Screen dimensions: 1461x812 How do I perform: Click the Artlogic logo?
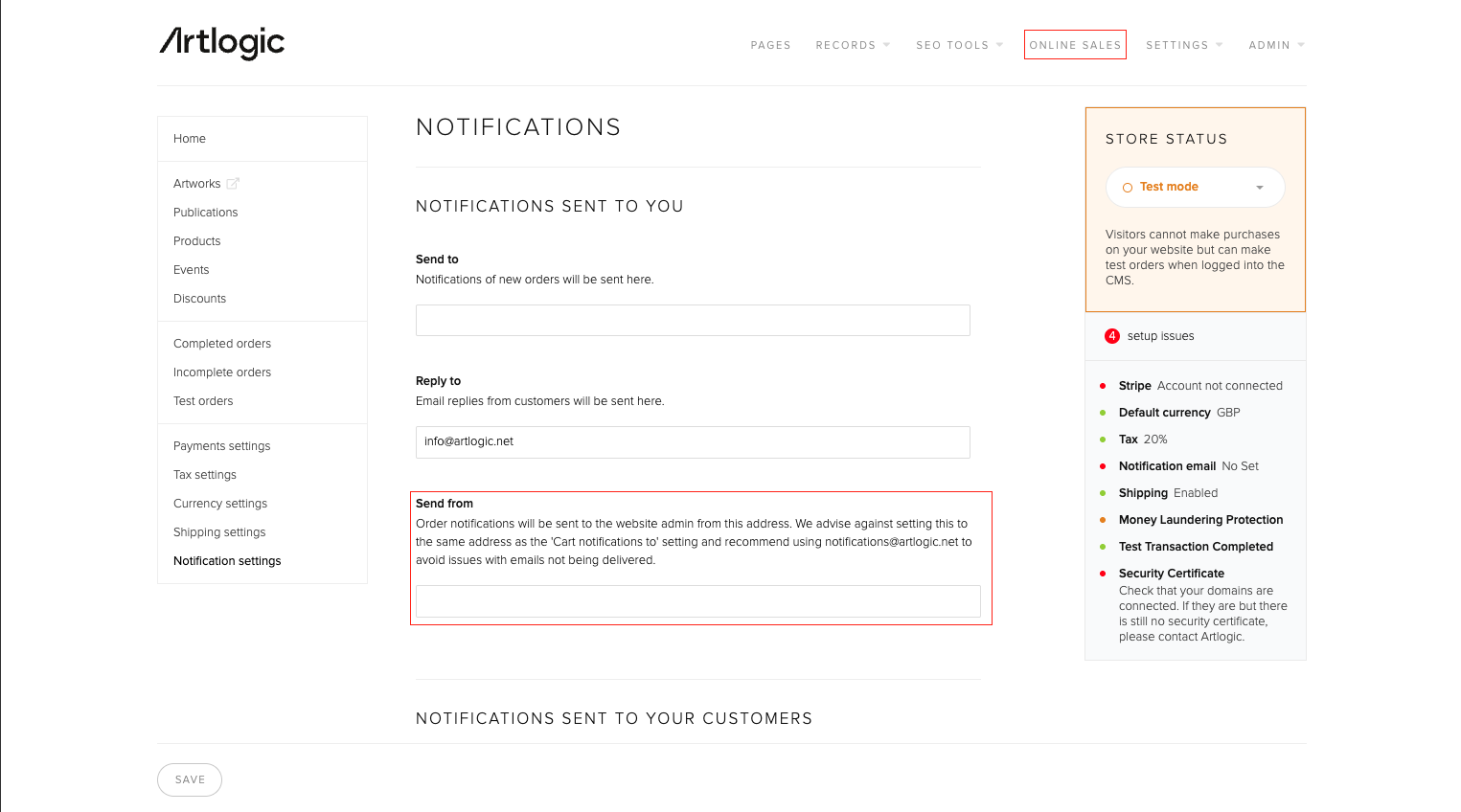(221, 43)
